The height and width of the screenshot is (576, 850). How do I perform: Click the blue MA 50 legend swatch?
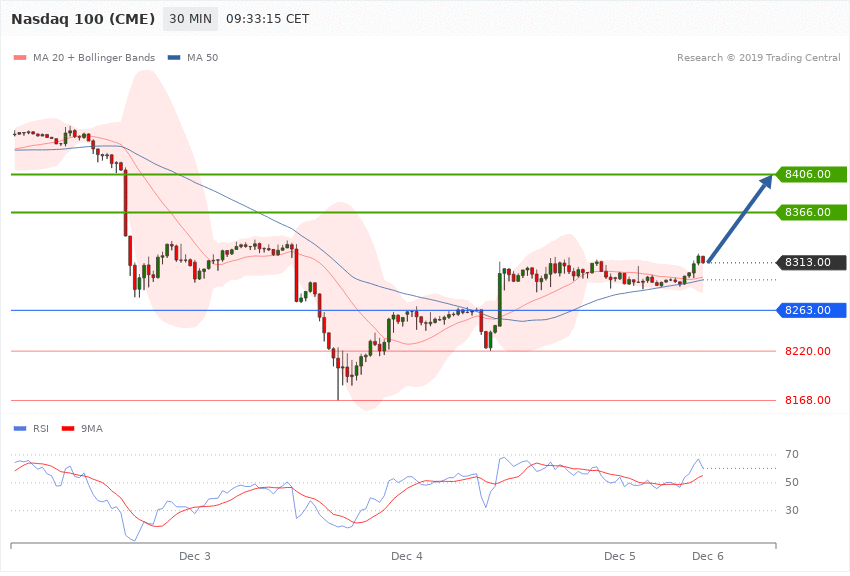click(174, 57)
